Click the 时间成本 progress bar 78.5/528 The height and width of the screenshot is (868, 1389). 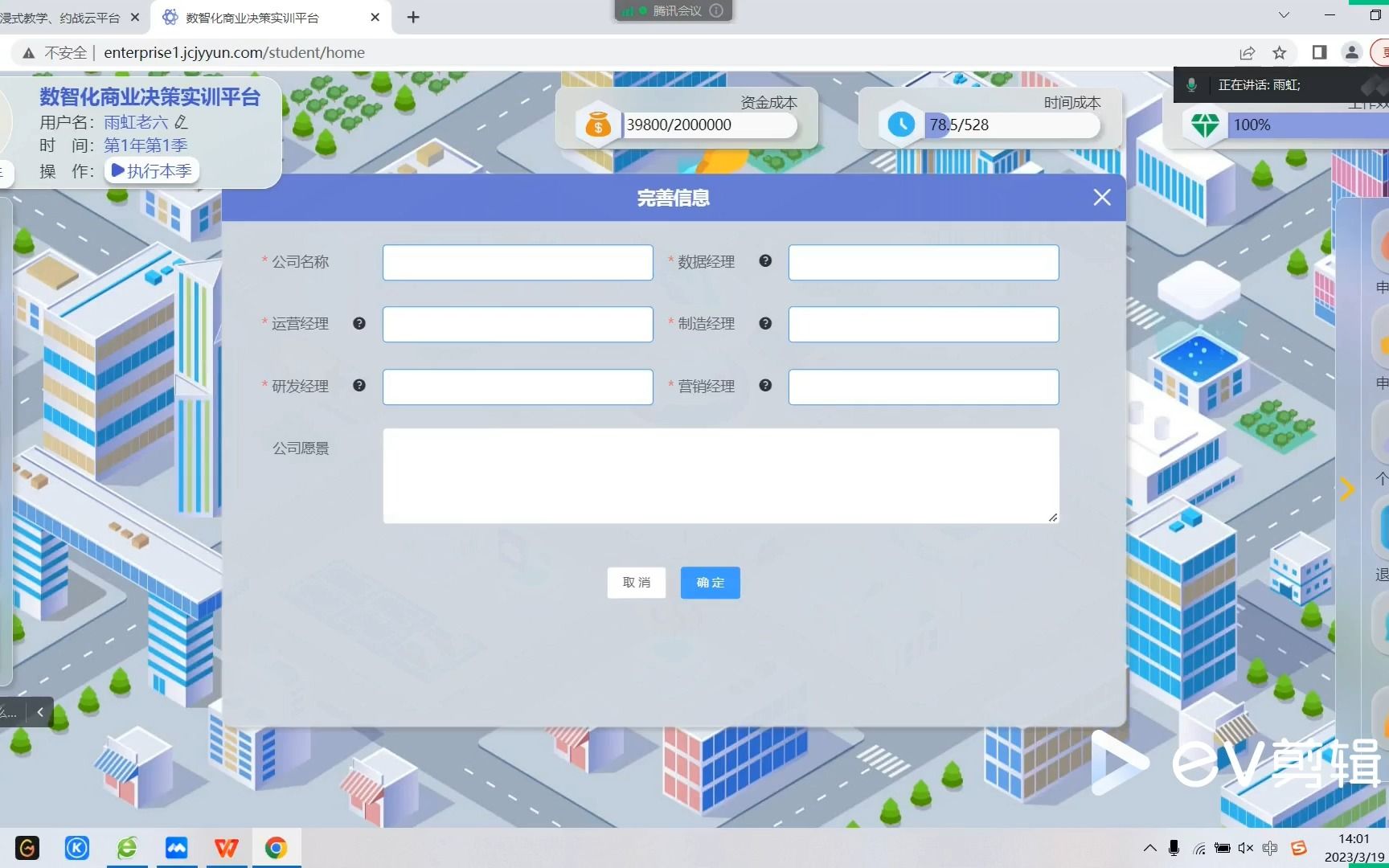pos(1012,125)
